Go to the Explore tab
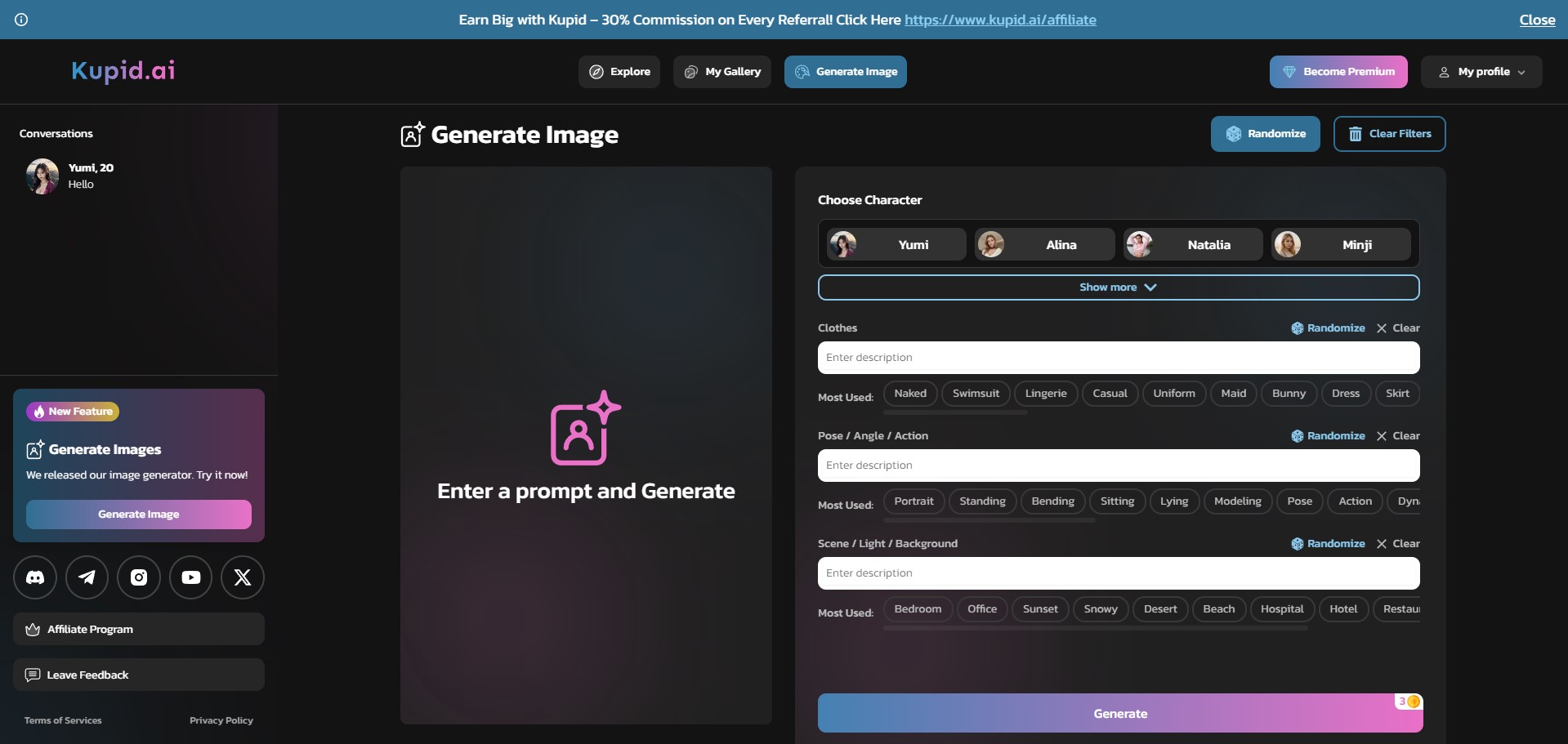 619,72
